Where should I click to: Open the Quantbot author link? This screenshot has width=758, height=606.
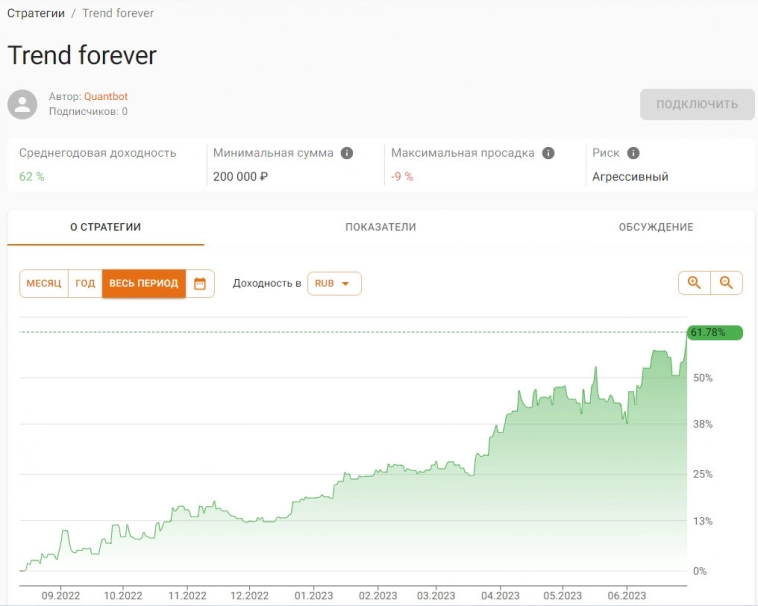point(106,97)
